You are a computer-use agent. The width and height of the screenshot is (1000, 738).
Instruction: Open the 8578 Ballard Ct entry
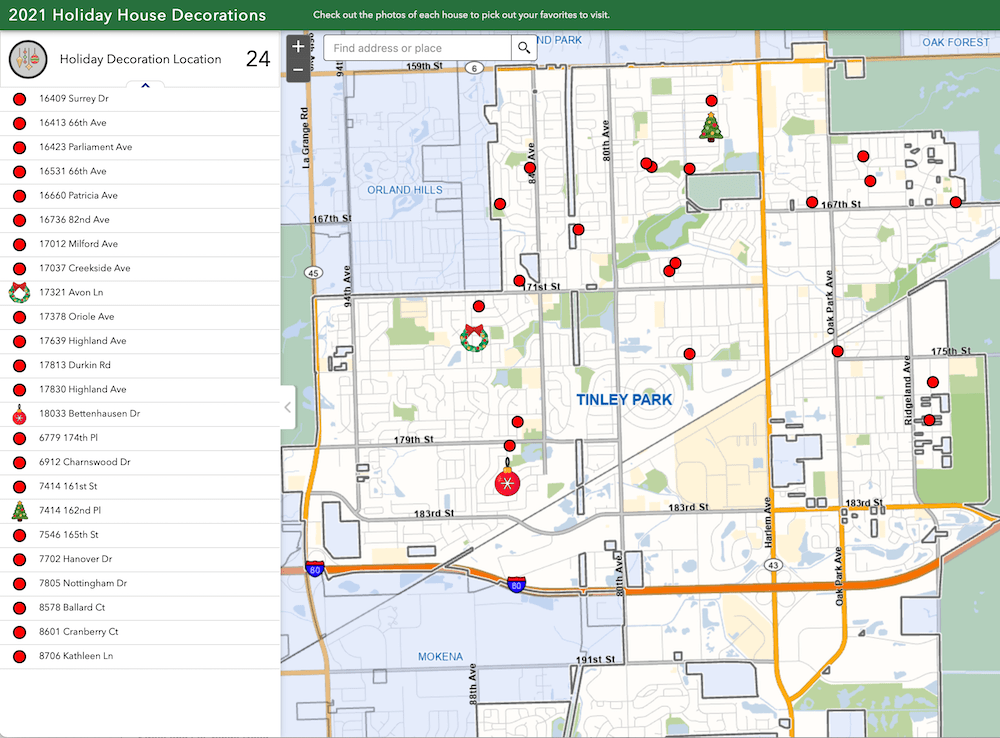[x=140, y=607]
